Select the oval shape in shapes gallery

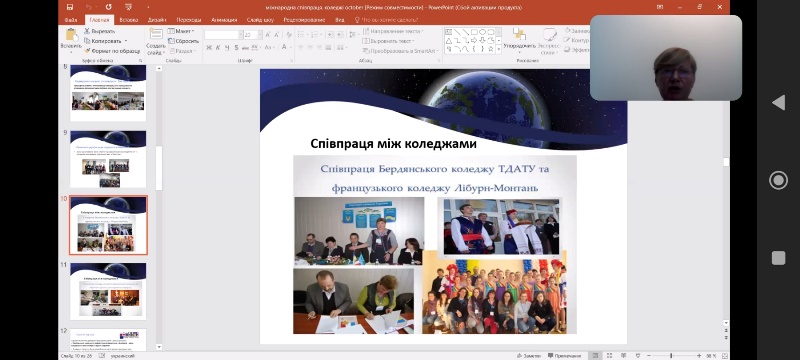pyautogui.click(x=482, y=32)
